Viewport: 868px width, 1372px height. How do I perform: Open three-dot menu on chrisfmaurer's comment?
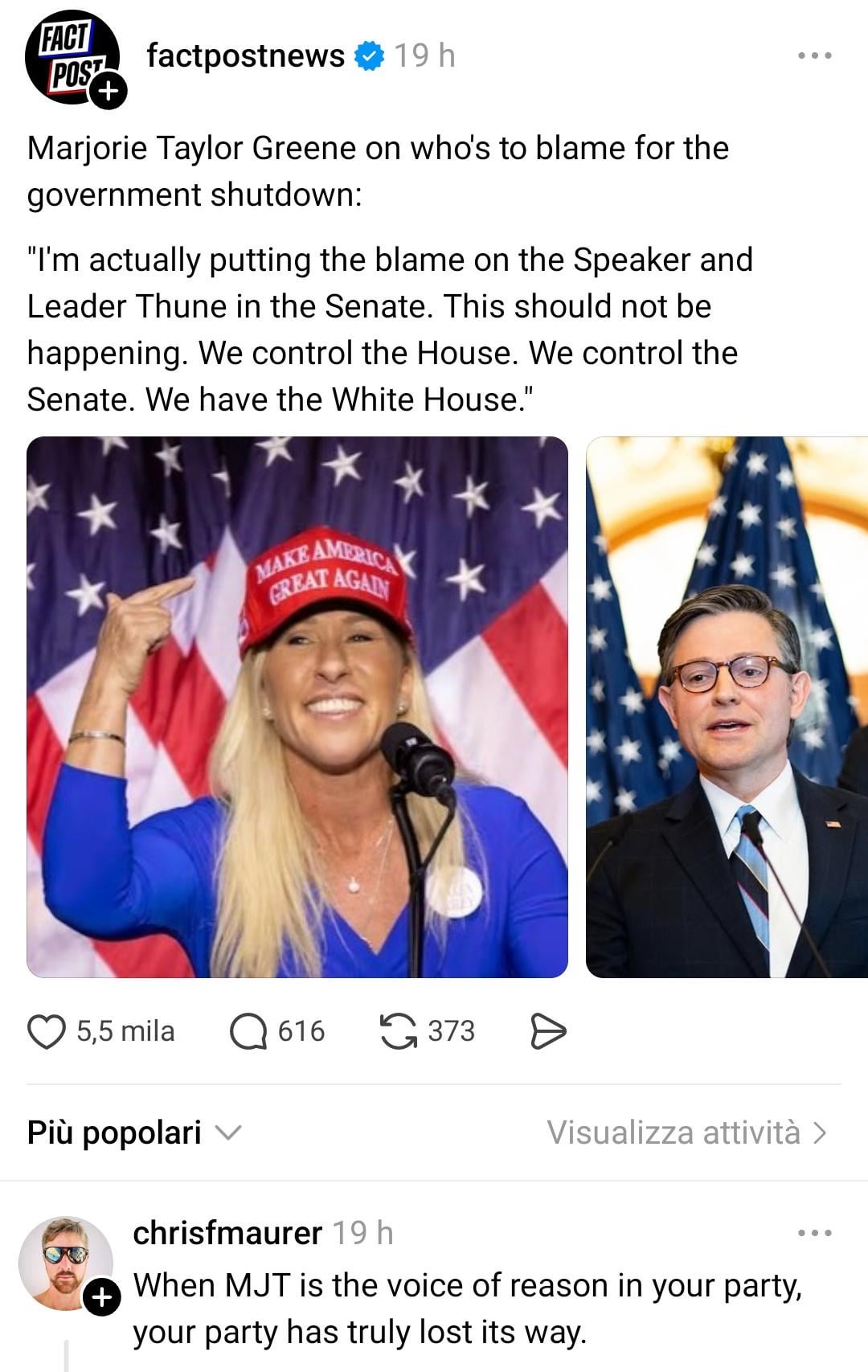815,1232
